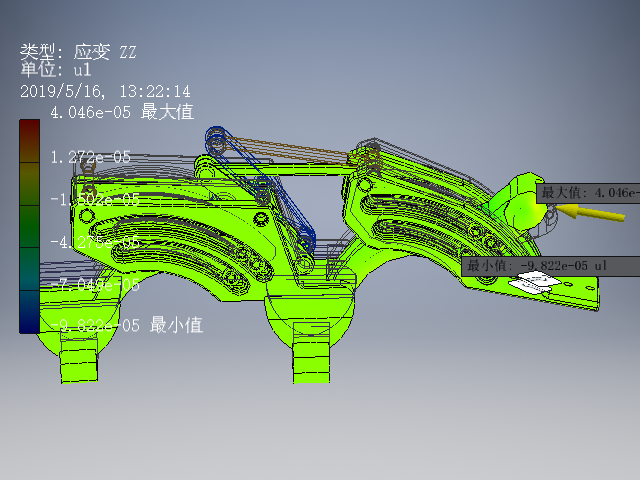Select the red top segment of color bar
This screenshot has height=480, width=640.
coord(29,141)
